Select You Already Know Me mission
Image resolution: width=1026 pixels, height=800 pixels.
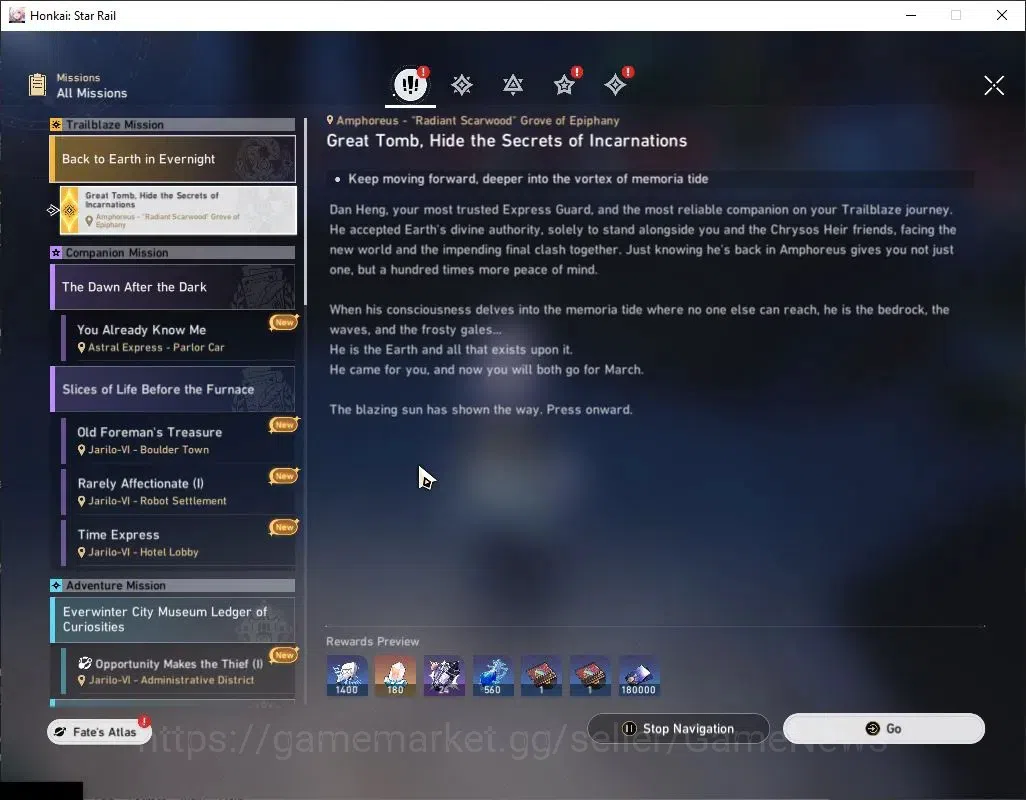pos(178,338)
